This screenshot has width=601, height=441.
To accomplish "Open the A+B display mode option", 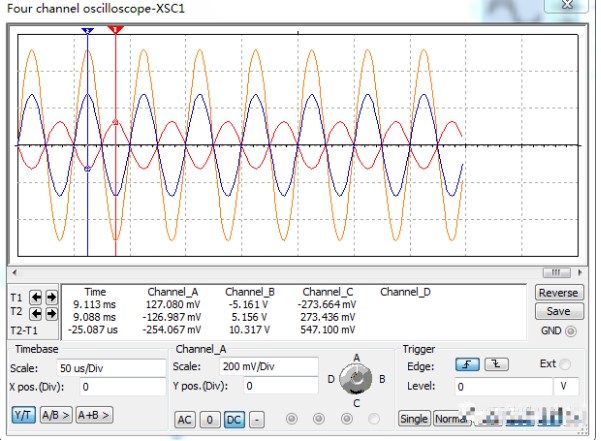I will (x=94, y=414).
